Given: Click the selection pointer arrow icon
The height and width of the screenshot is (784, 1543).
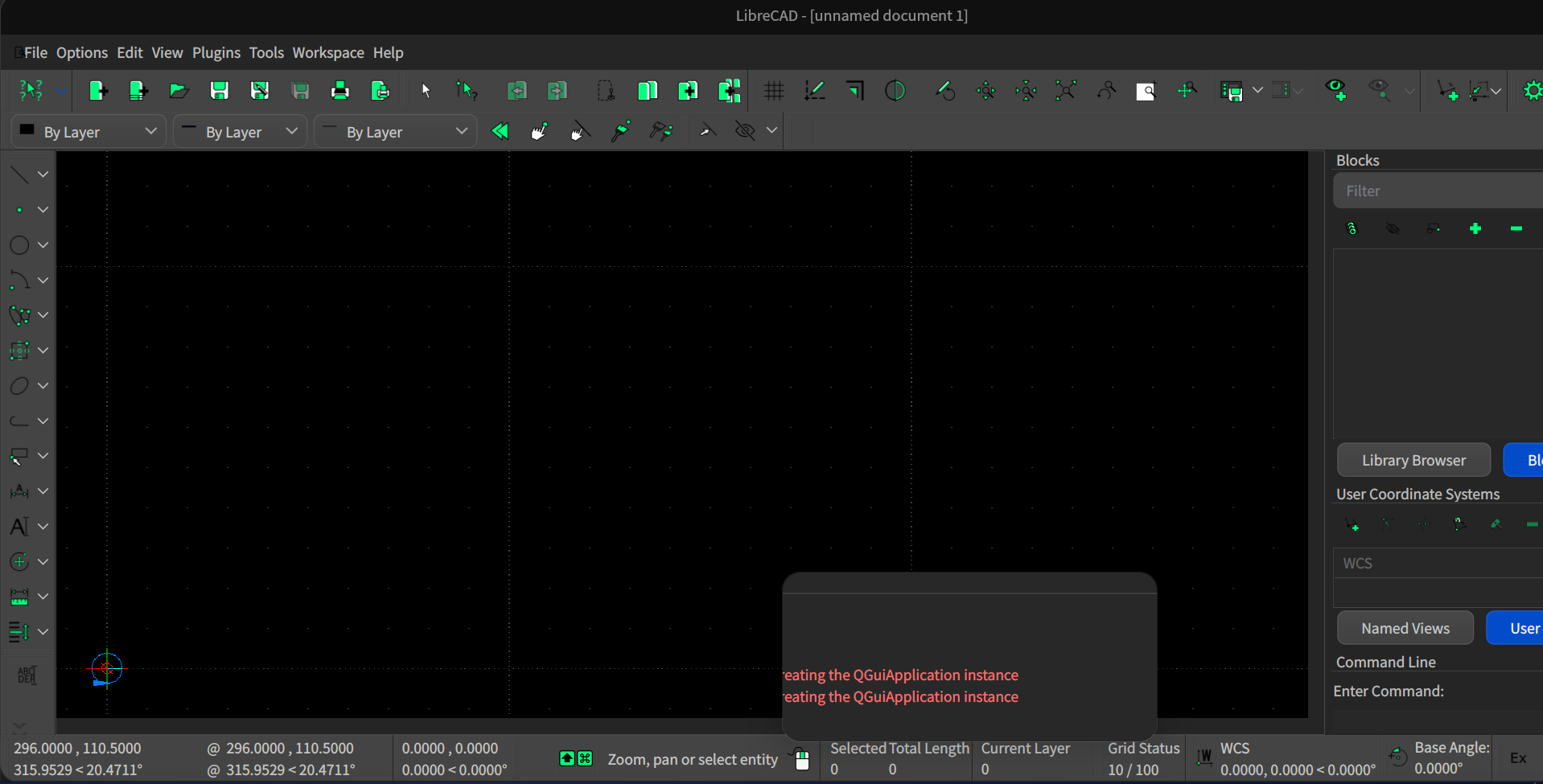Looking at the screenshot, I should tap(426, 91).
